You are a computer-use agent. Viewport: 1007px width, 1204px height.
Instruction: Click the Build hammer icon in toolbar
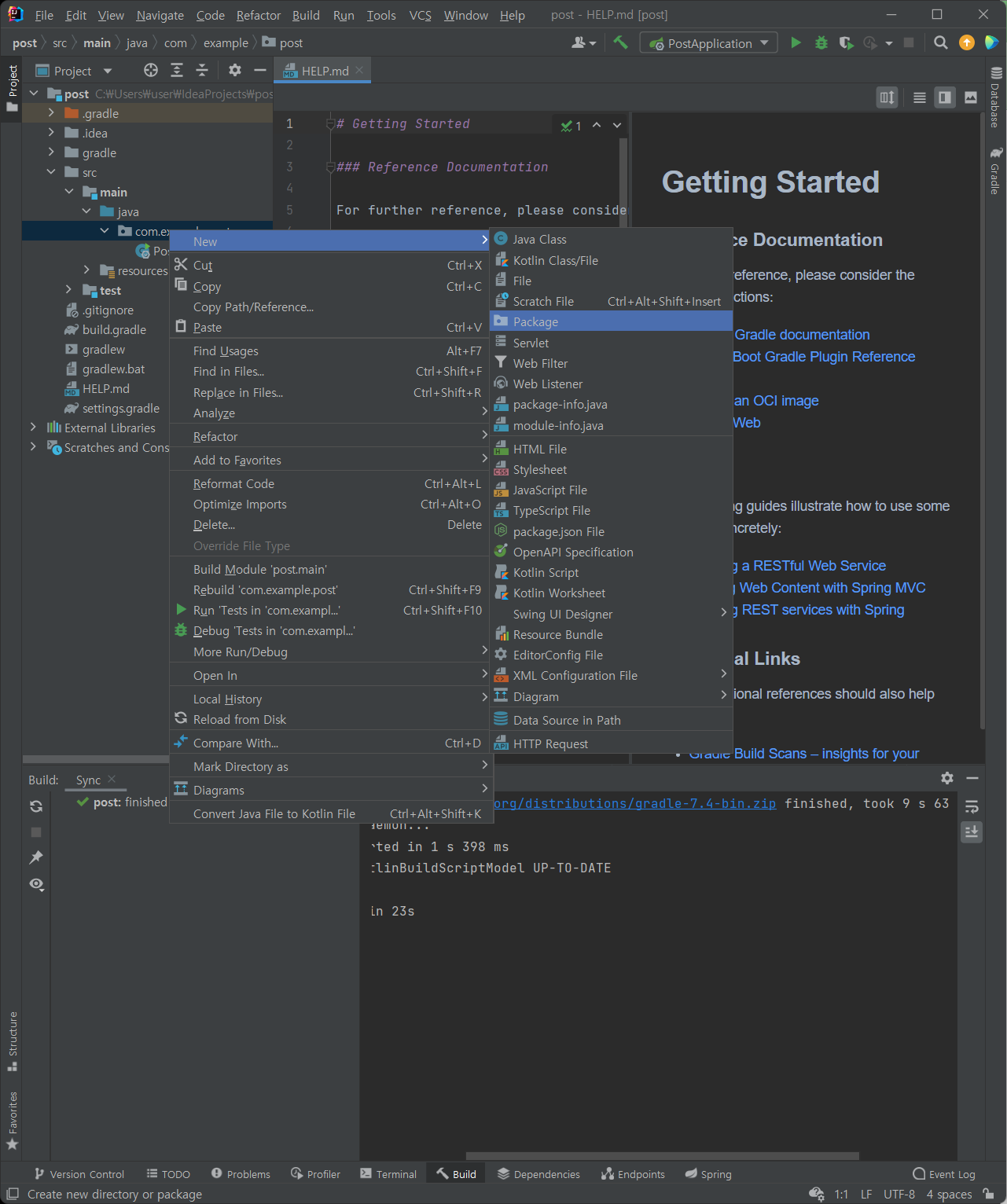coord(620,42)
